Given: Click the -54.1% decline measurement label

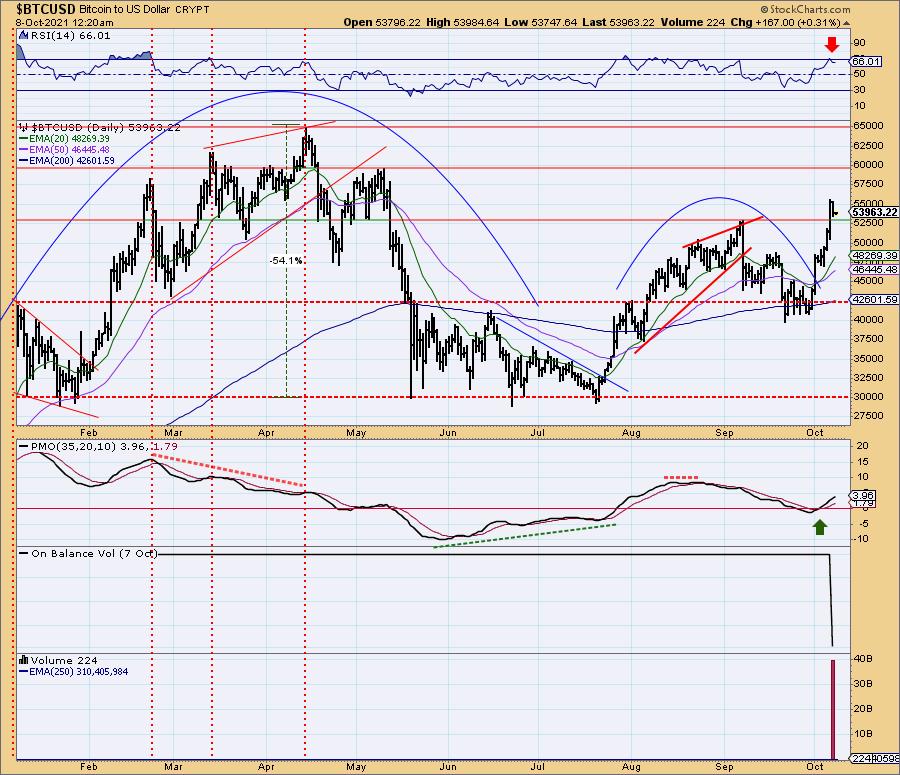Looking at the screenshot, I should (286, 261).
